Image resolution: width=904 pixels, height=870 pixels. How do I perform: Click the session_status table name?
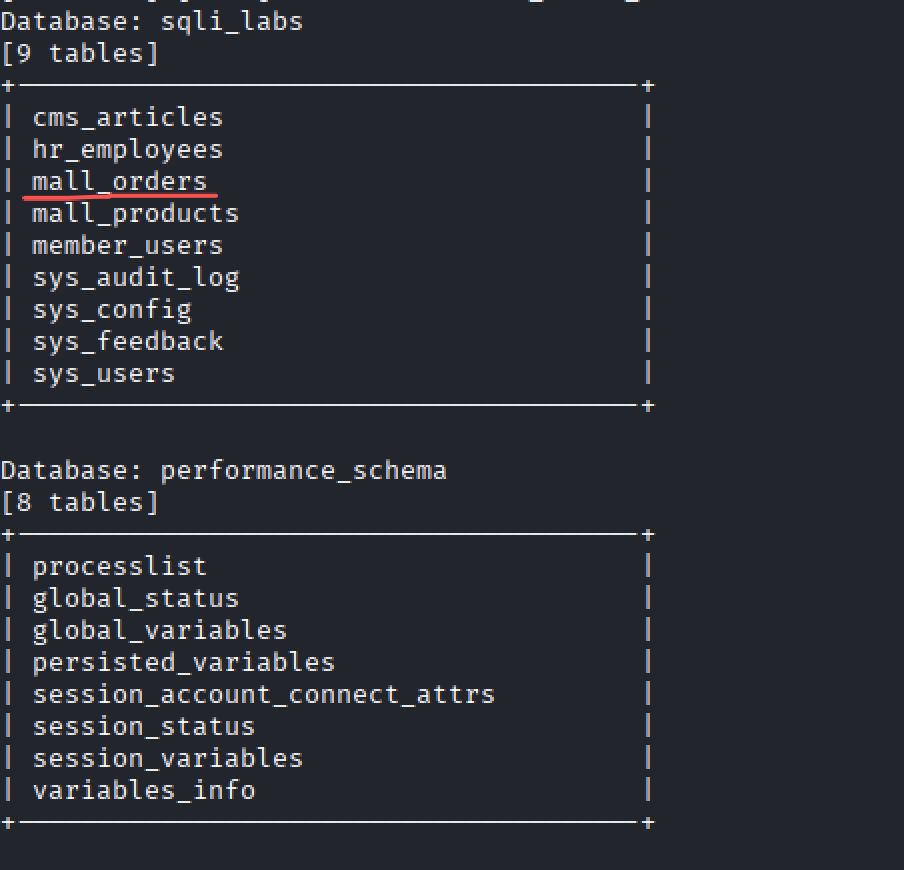pos(143,726)
